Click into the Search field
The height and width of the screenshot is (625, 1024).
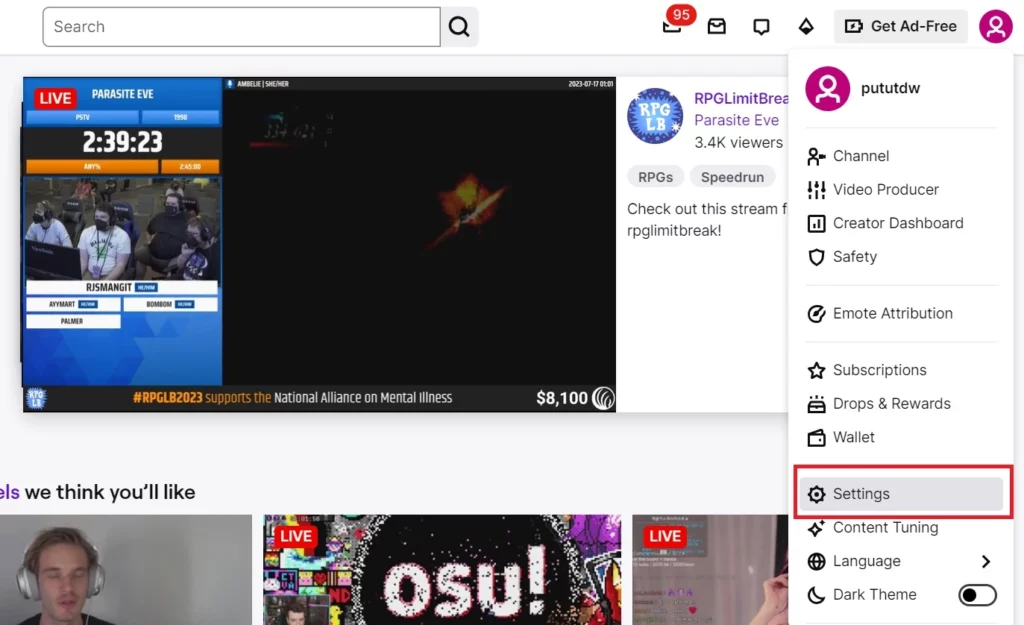pyautogui.click(x=242, y=27)
